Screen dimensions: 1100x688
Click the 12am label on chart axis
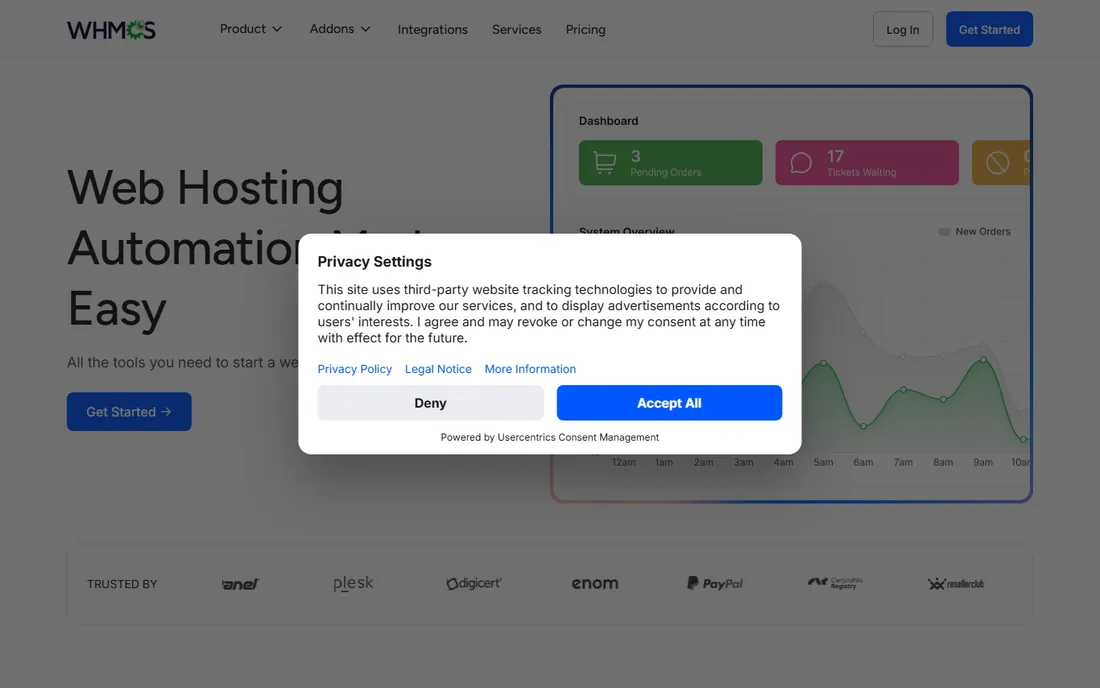point(624,462)
